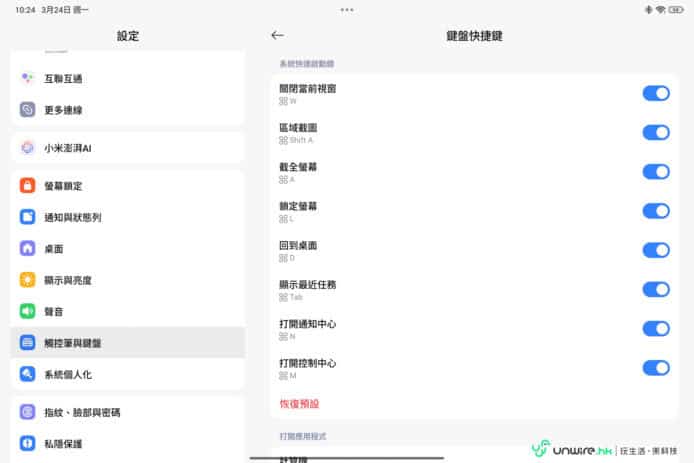Select the 螢幕鎖定 lock icon
The height and width of the screenshot is (463, 694).
pos(28,186)
